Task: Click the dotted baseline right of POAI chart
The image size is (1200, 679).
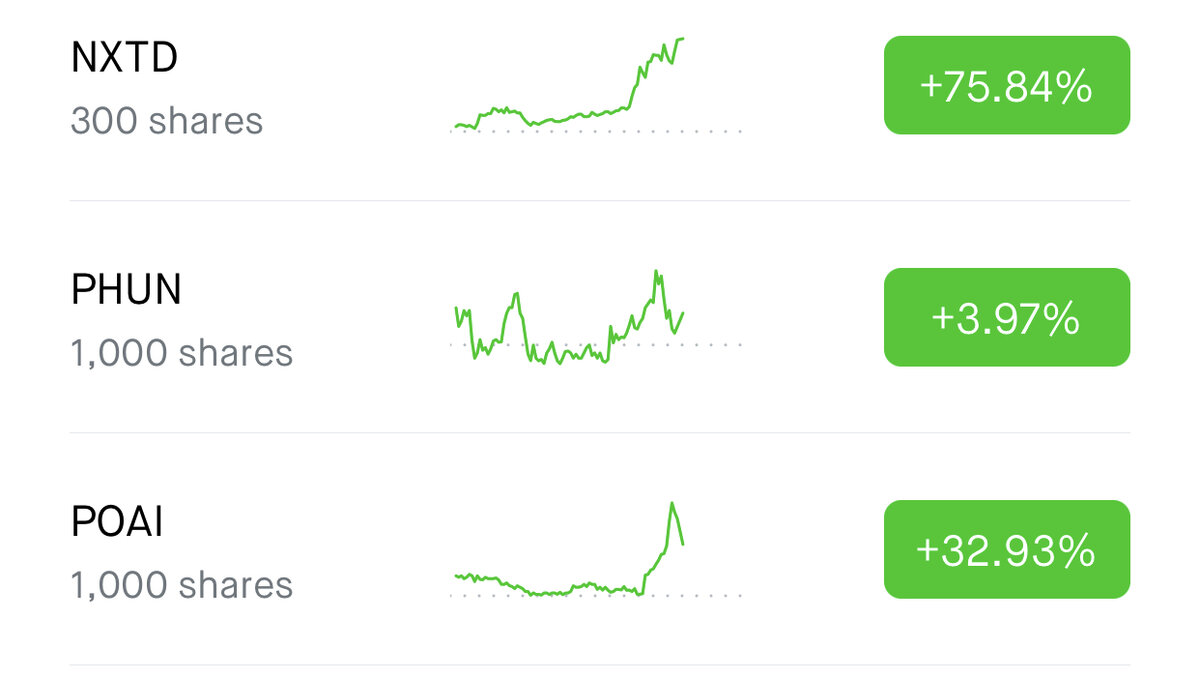Action: point(714,595)
